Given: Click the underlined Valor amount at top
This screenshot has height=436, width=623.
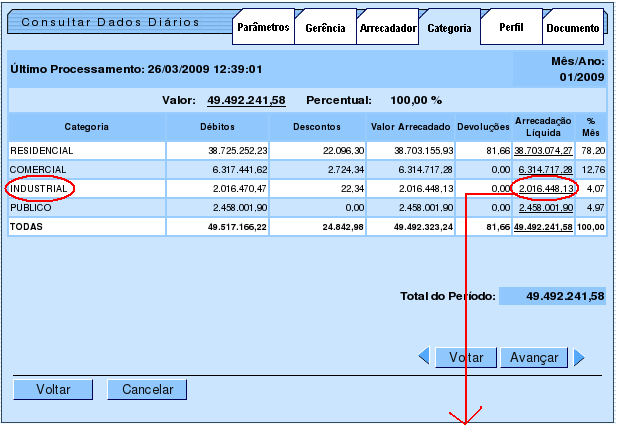Looking at the screenshot, I should point(247,100).
